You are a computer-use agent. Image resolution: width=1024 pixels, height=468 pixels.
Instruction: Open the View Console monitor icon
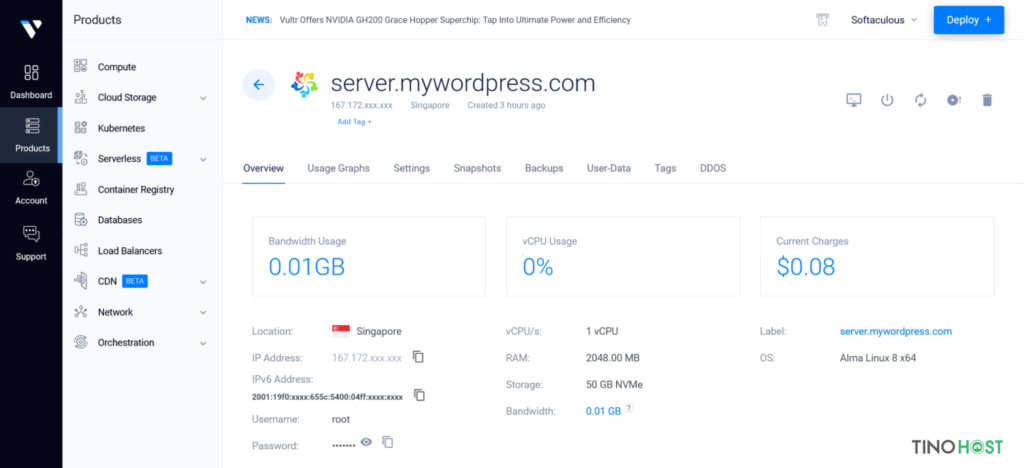pos(854,100)
